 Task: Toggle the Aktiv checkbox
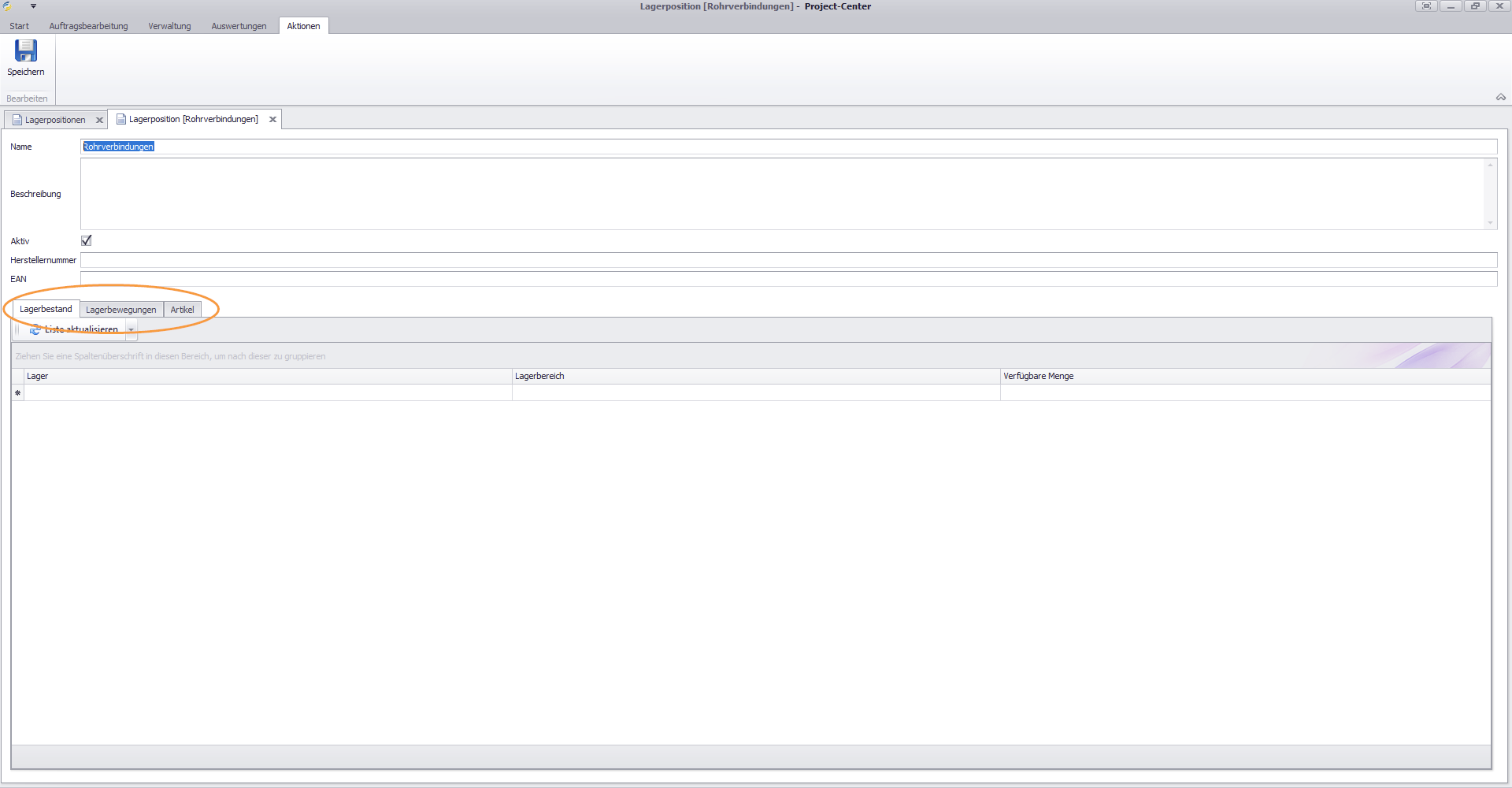(87, 241)
